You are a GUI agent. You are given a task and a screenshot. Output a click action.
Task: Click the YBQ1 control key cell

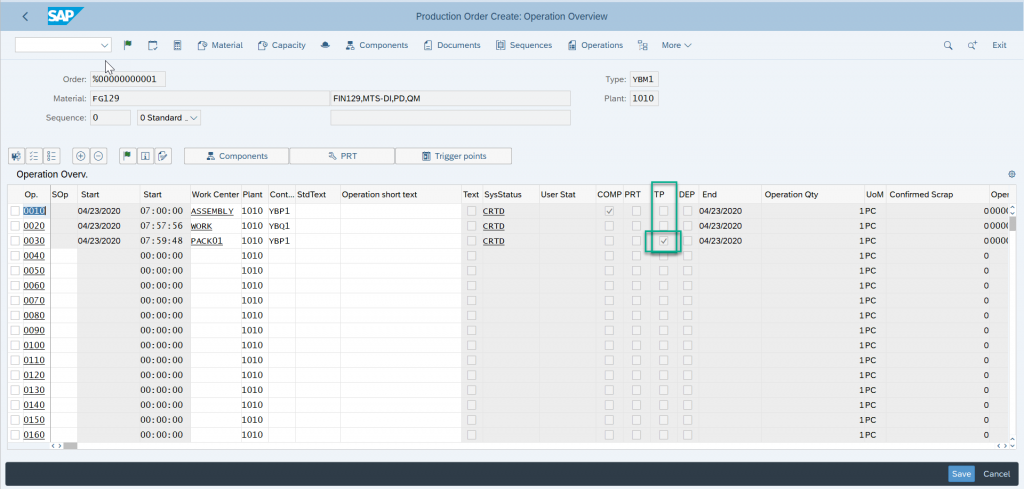pyautogui.click(x=281, y=226)
